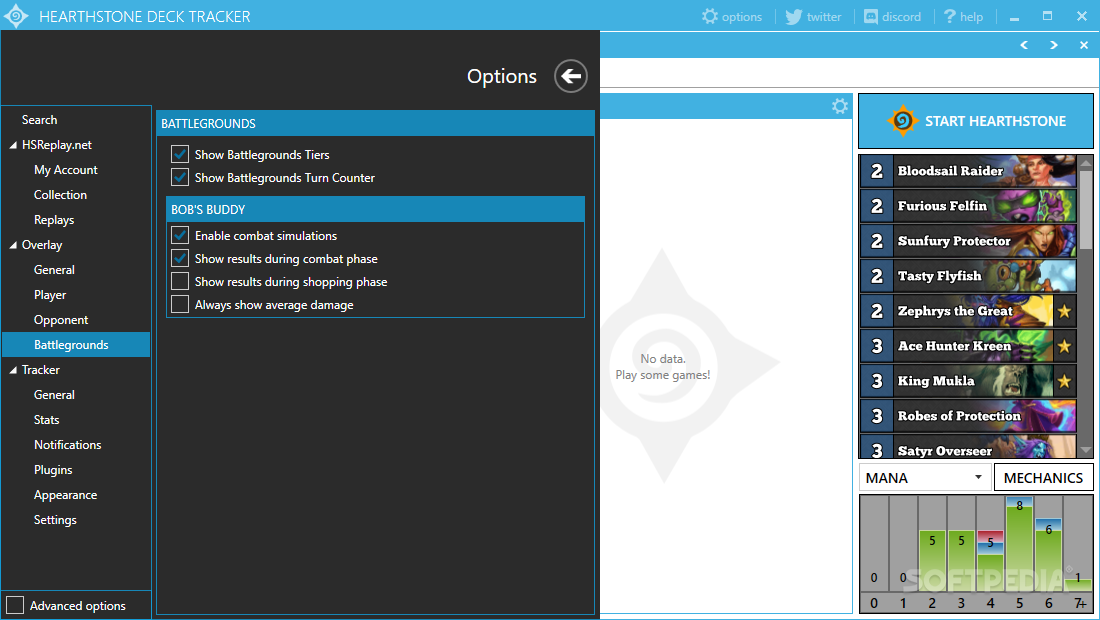Click the legendary star on Zephrys the Great
Viewport: 1100px width, 620px height.
[1064, 311]
